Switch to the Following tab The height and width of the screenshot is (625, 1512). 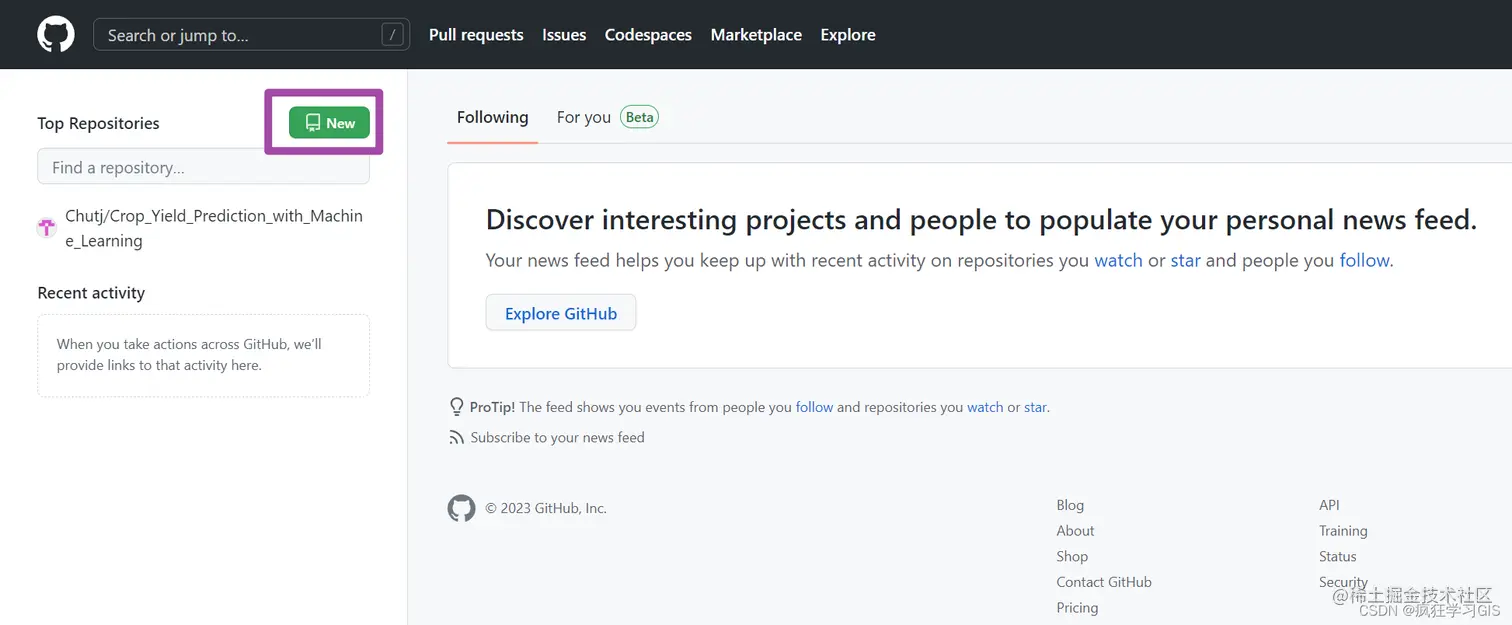492,117
